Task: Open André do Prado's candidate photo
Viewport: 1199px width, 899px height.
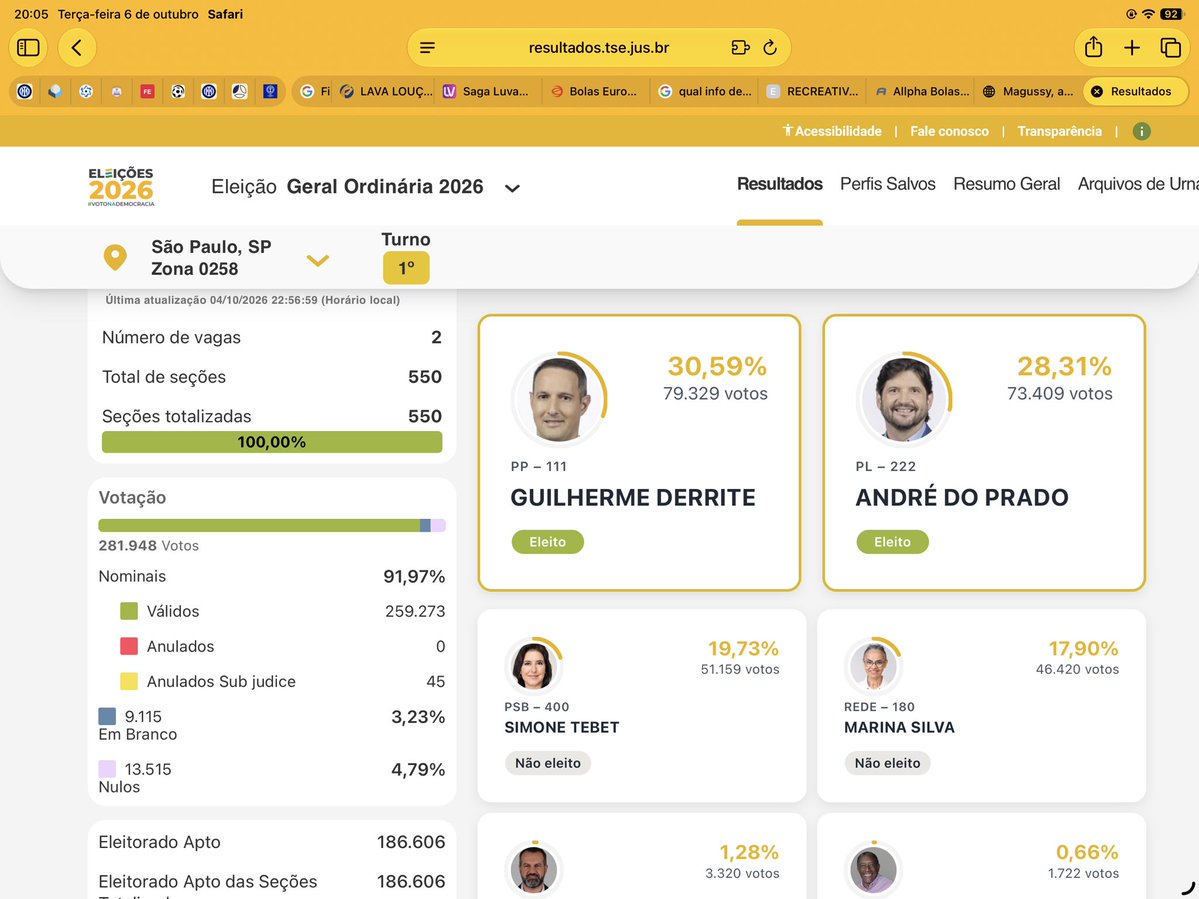Action: 905,399
